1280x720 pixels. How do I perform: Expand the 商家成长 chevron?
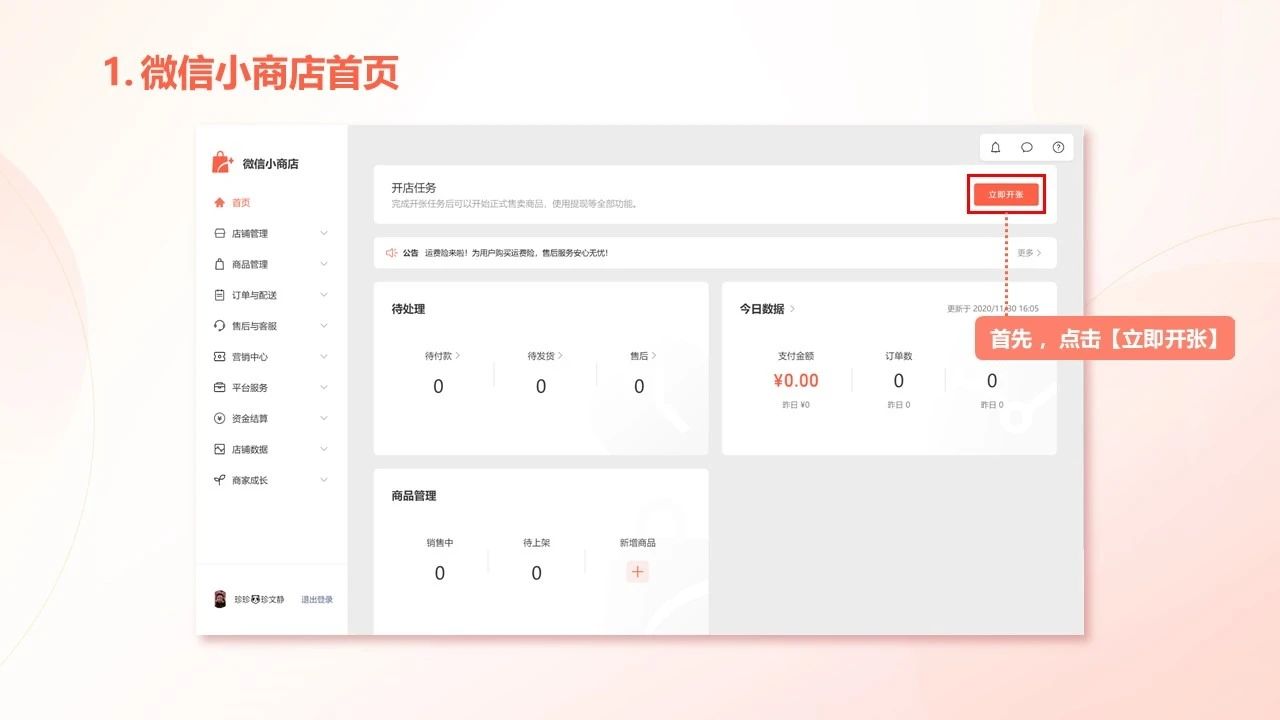324,480
